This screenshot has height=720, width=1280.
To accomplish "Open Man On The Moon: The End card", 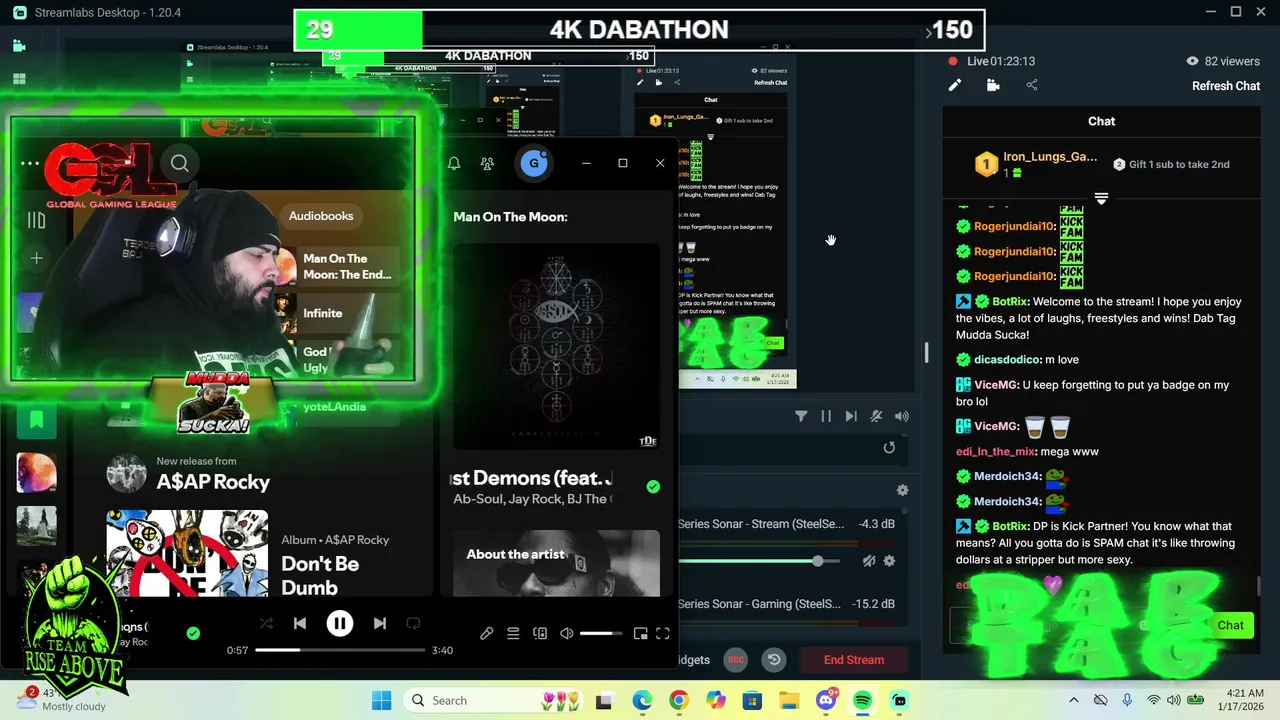I will 338,266.
